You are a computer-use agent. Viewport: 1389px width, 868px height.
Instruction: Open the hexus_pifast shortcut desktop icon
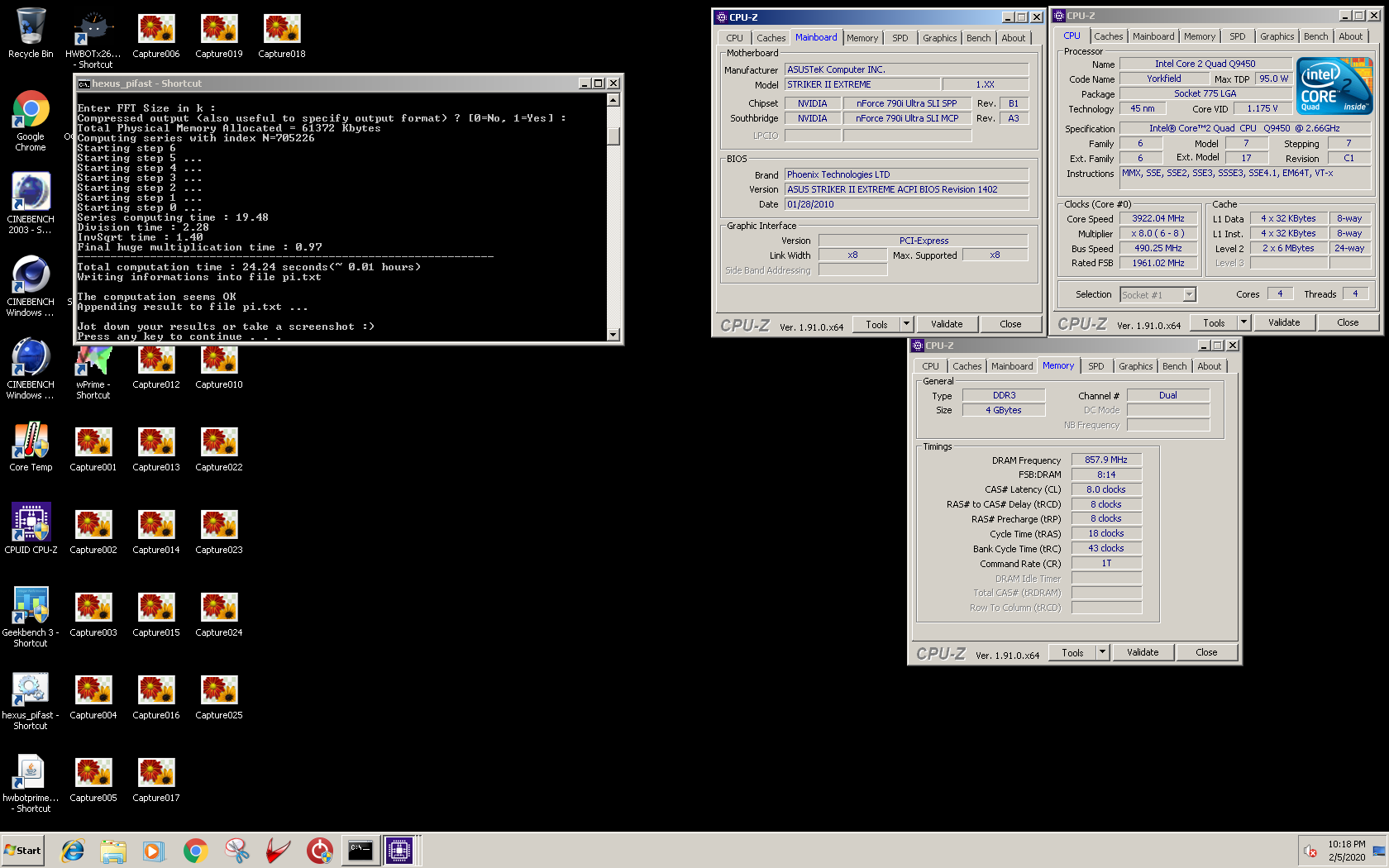pos(31,699)
